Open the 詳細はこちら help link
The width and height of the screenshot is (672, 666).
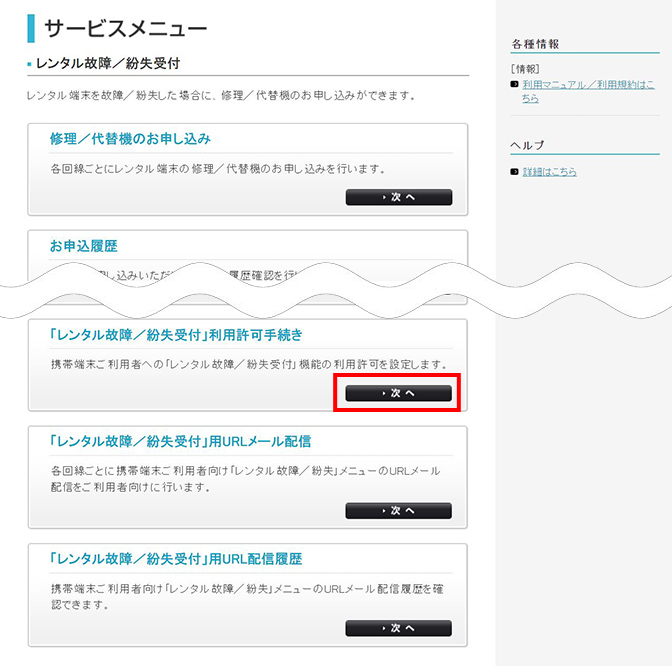tap(549, 172)
